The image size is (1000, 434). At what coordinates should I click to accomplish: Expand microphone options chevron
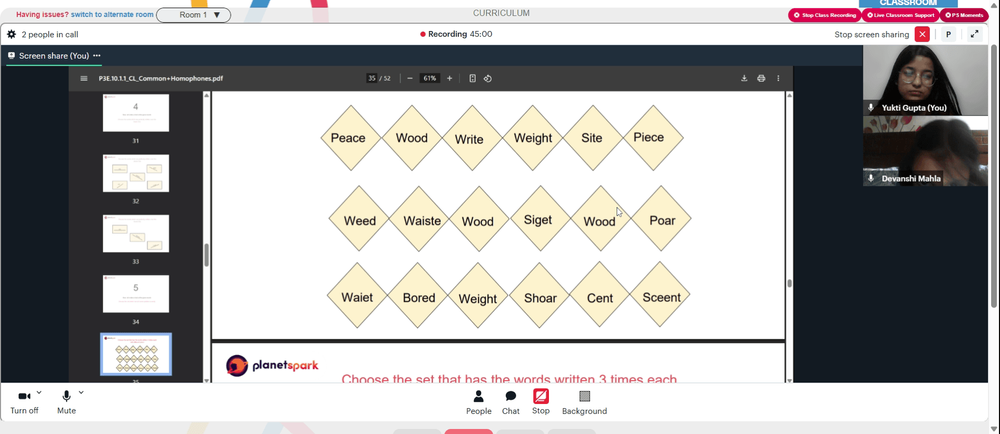click(x=81, y=393)
